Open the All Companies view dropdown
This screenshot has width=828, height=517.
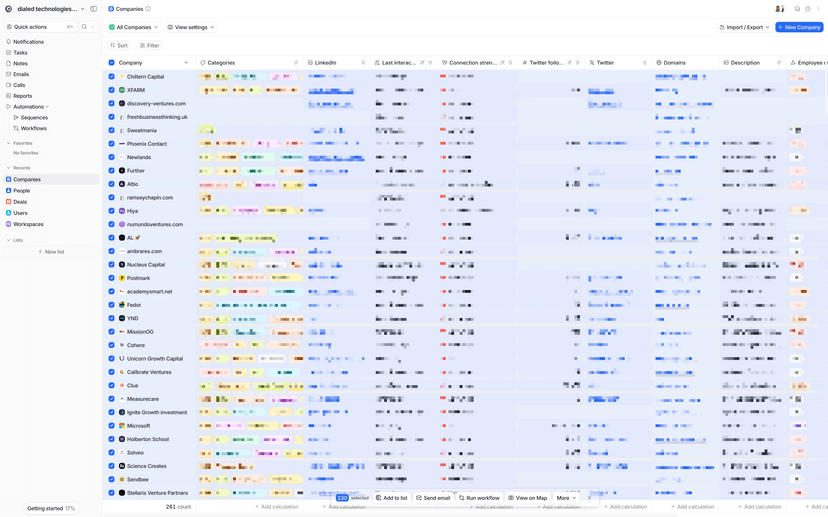tap(134, 27)
